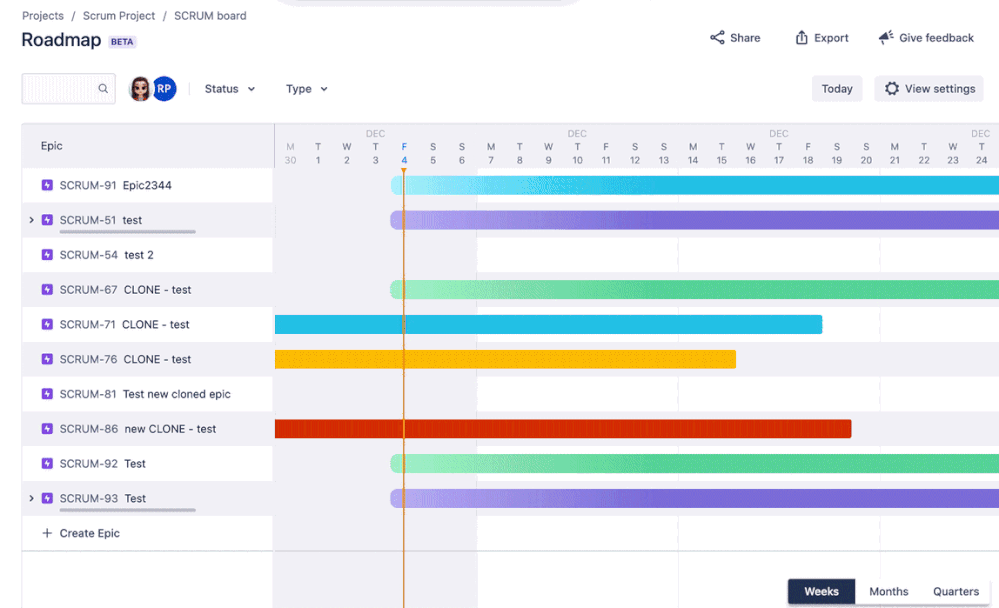
Task: Toggle the RP avatar filter
Action: click(164, 88)
